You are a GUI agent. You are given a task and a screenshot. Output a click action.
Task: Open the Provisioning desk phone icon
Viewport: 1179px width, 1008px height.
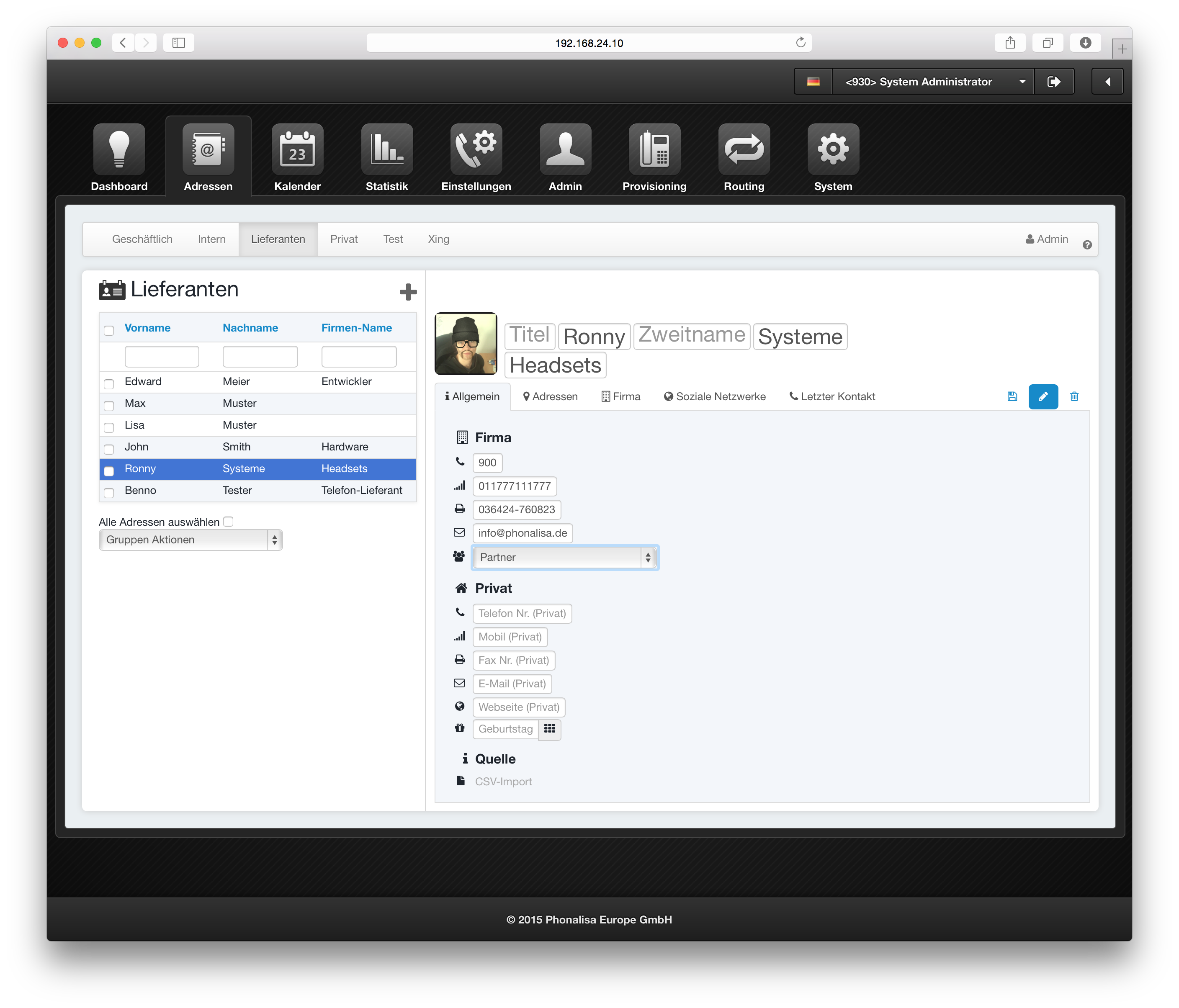pyautogui.click(x=655, y=149)
